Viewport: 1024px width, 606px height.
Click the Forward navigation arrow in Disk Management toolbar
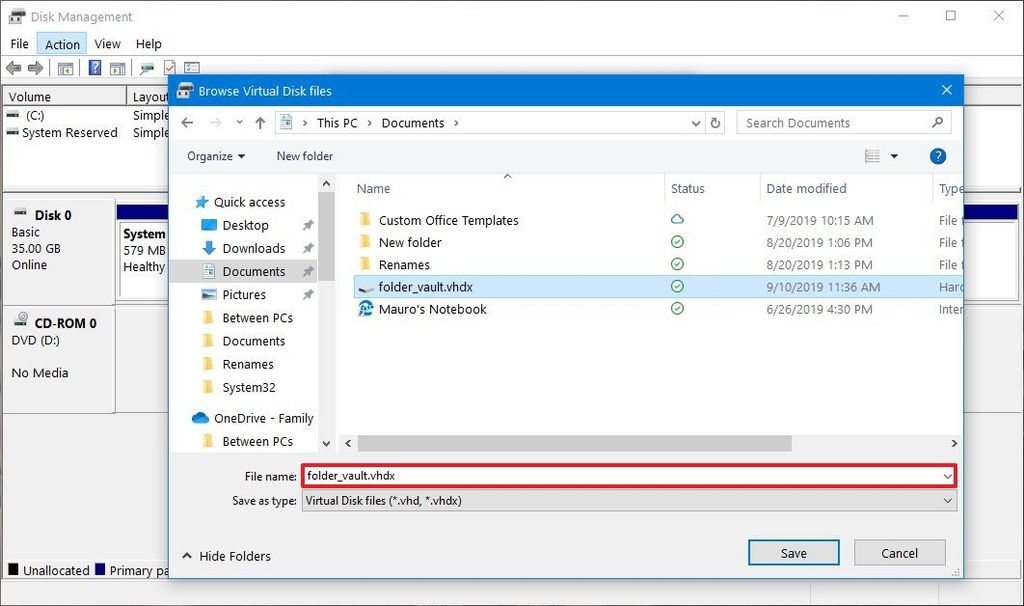click(x=34, y=67)
